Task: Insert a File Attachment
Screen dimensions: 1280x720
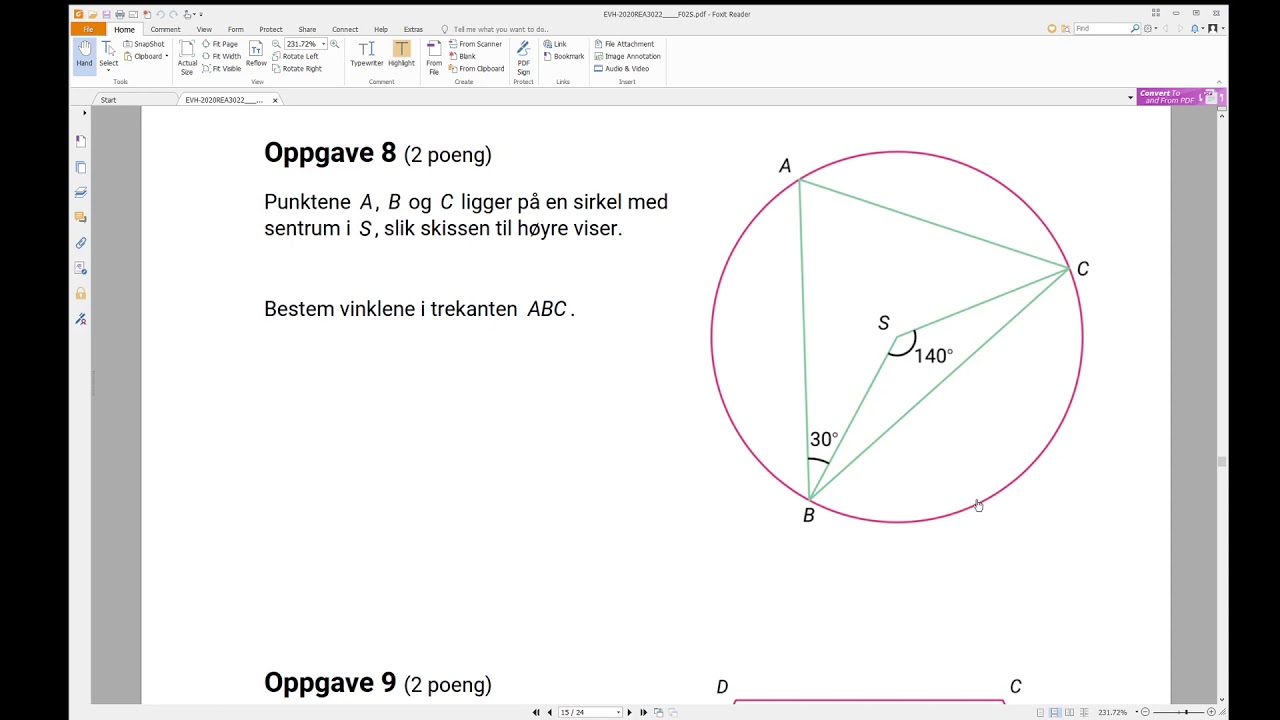Action: tap(624, 44)
